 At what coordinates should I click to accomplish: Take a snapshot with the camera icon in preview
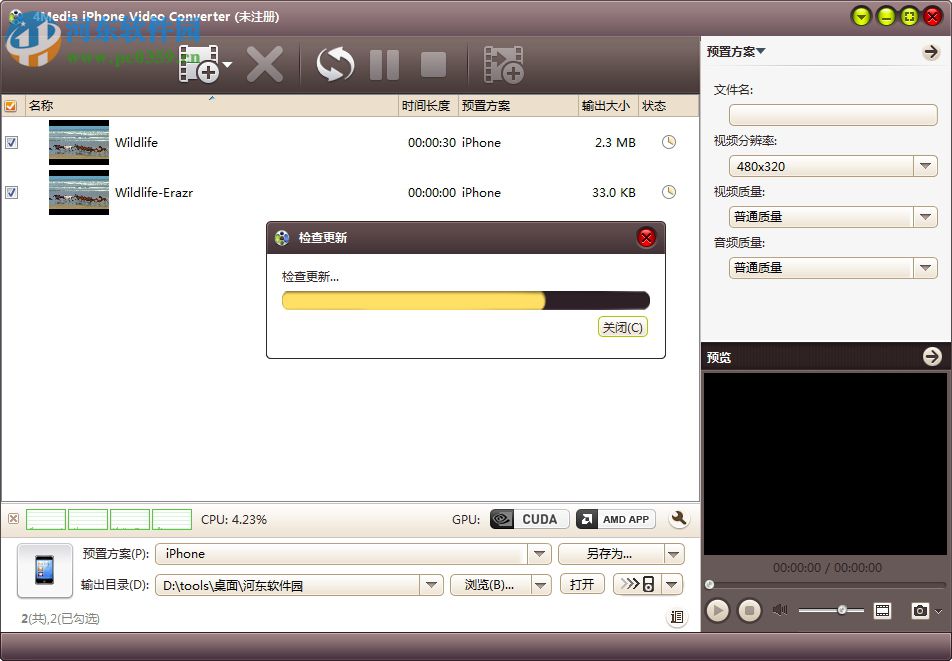922,610
